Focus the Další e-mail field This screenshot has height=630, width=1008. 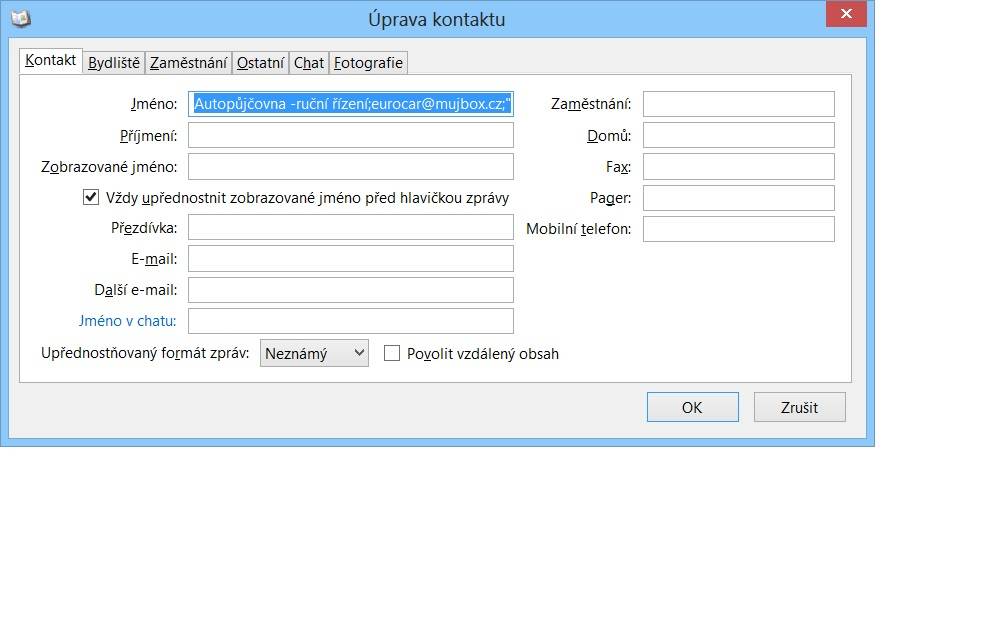click(x=351, y=290)
